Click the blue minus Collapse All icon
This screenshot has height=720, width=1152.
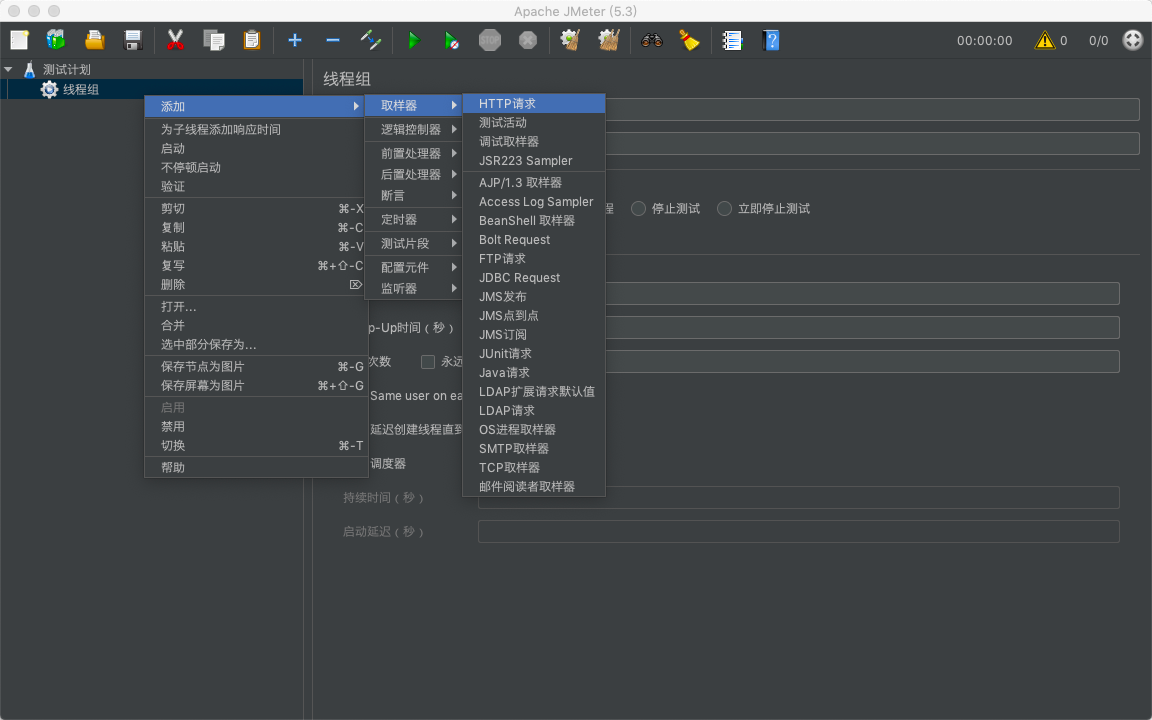click(x=333, y=40)
